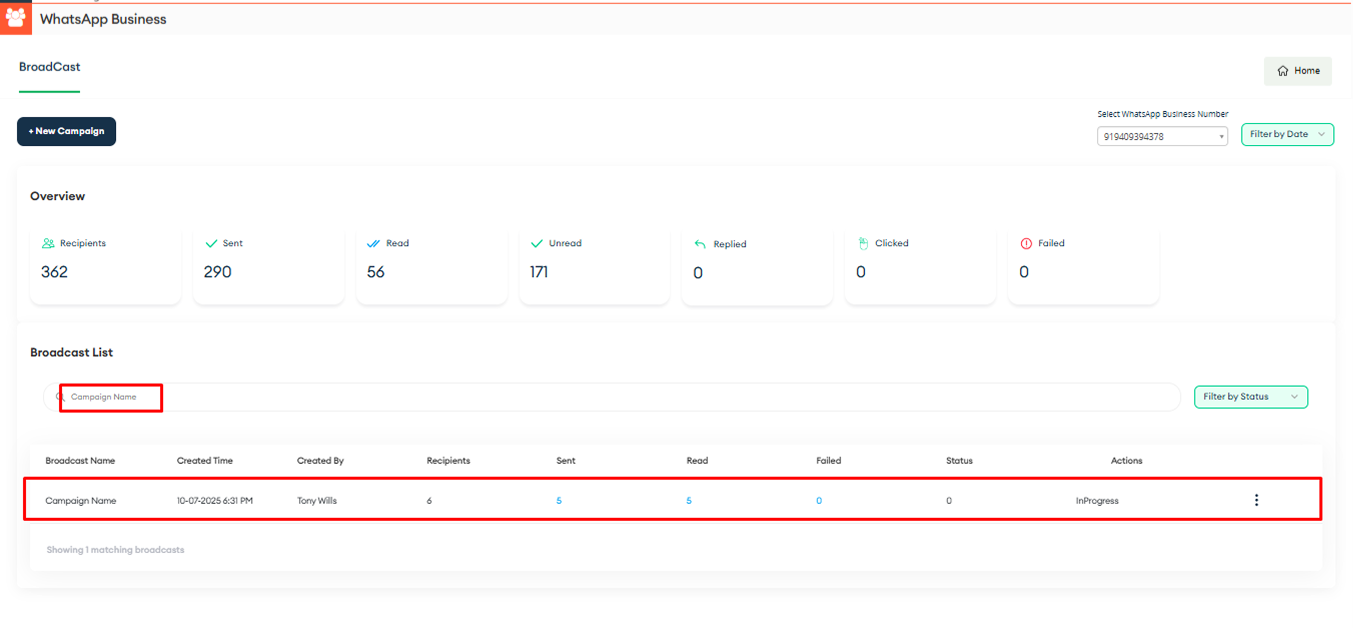Click the Recipients column header in table

point(448,461)
